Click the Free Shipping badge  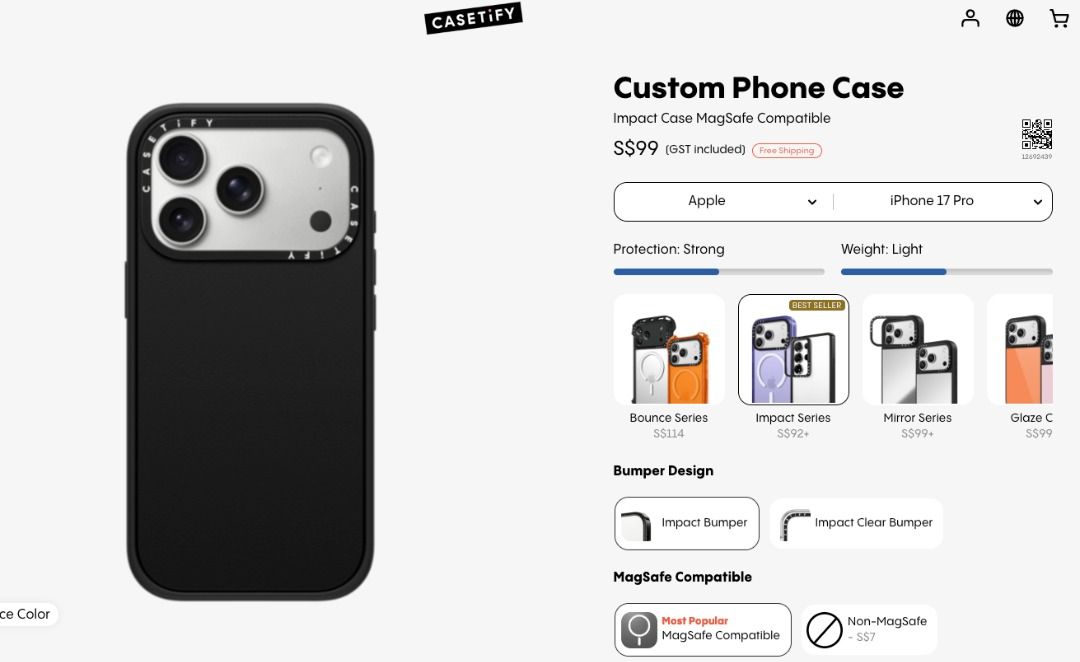click(787, 150)
